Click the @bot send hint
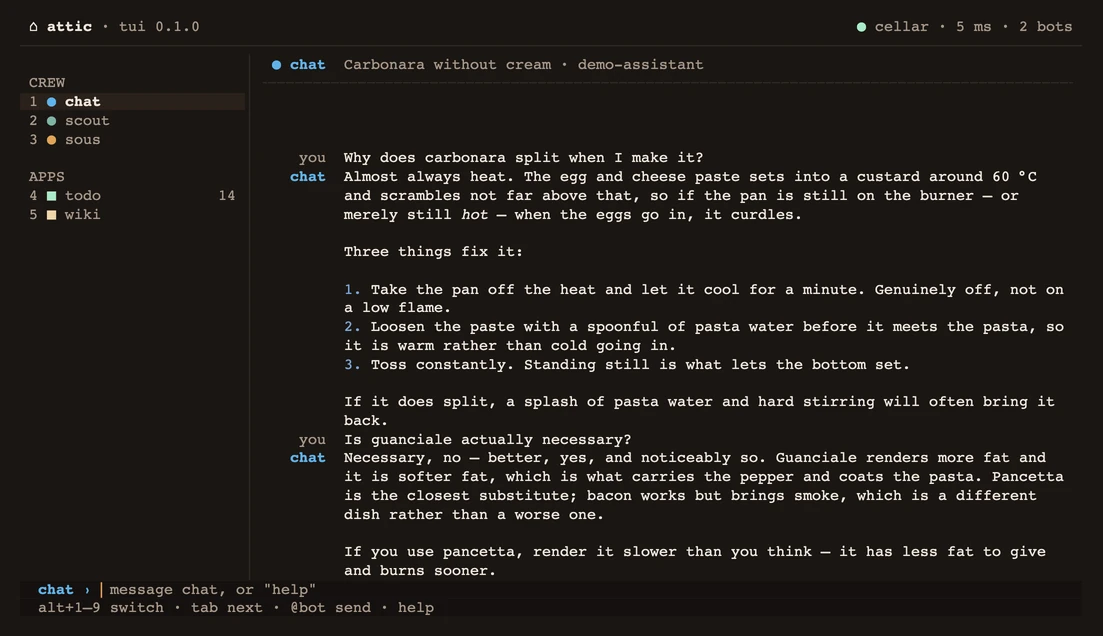 click(331, 608)
